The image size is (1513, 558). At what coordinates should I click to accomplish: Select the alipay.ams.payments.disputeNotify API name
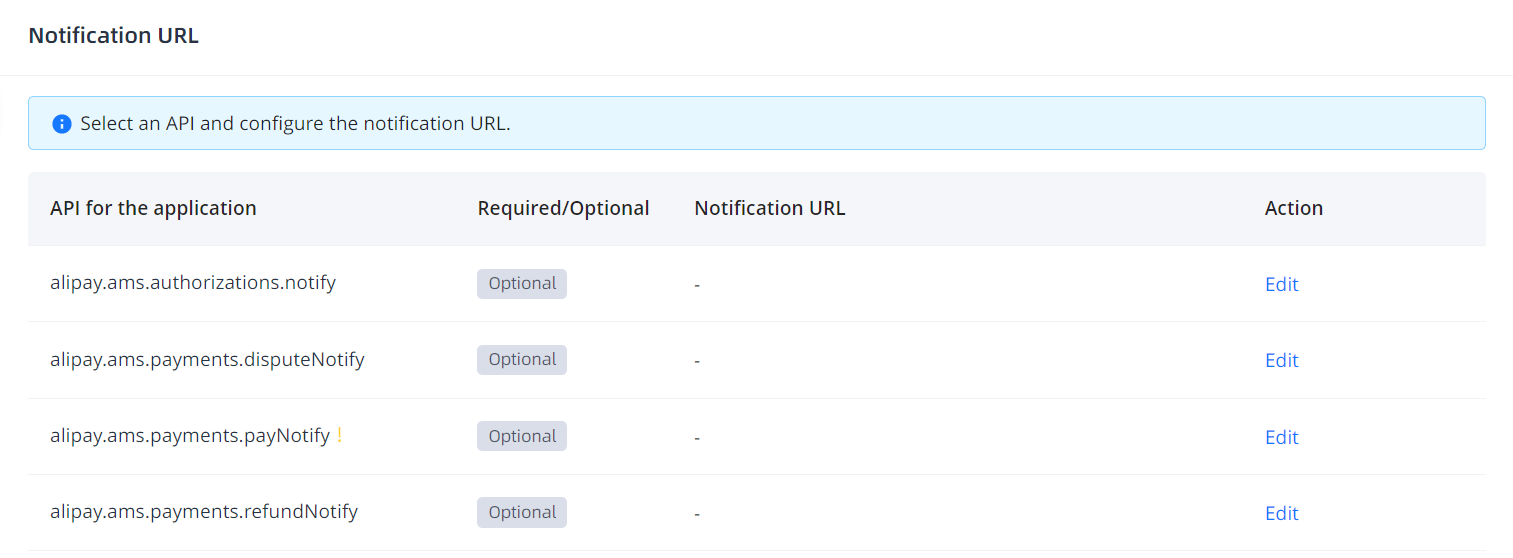(x=207, y=359)
